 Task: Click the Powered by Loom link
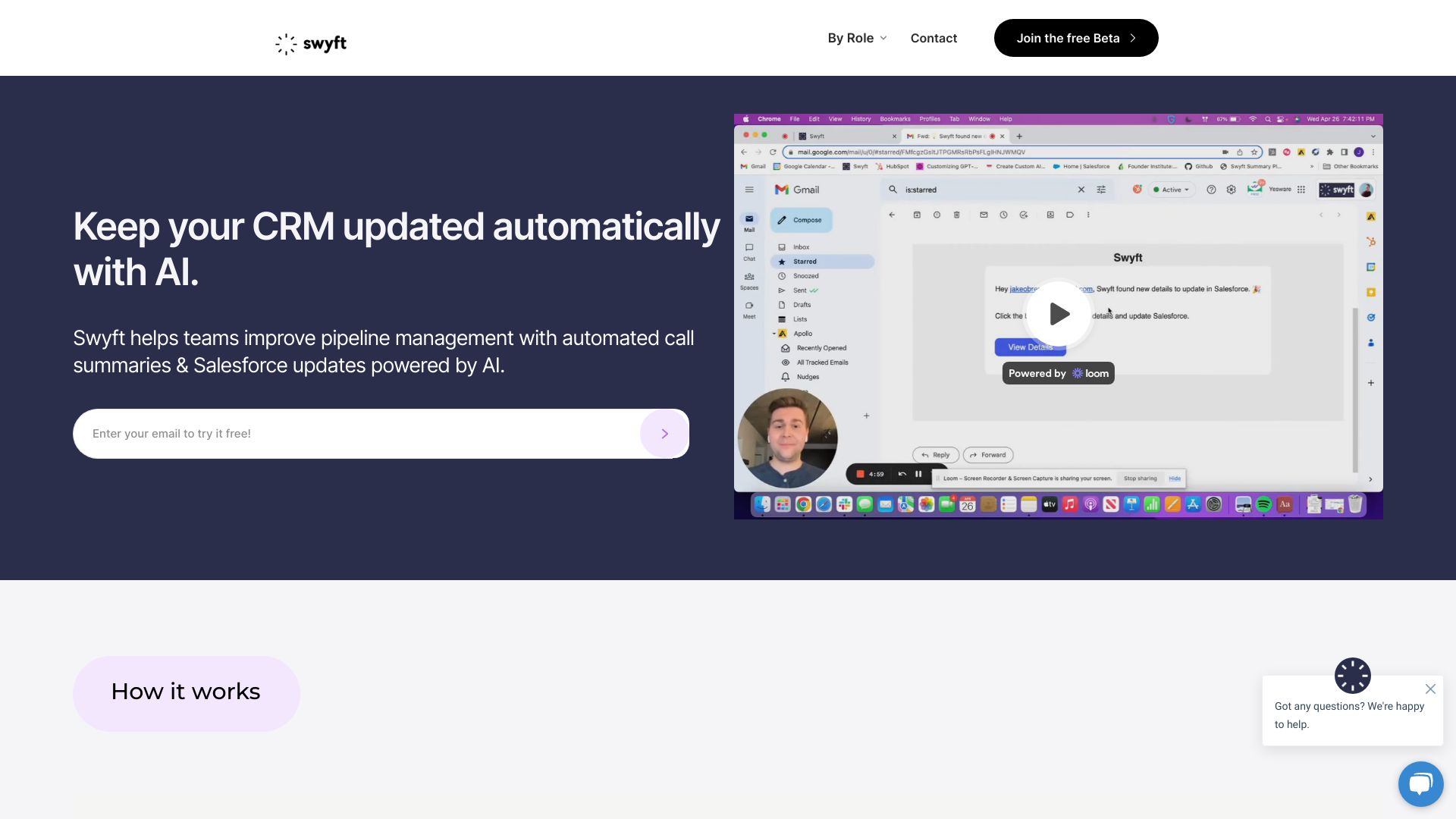[1058, 373]
